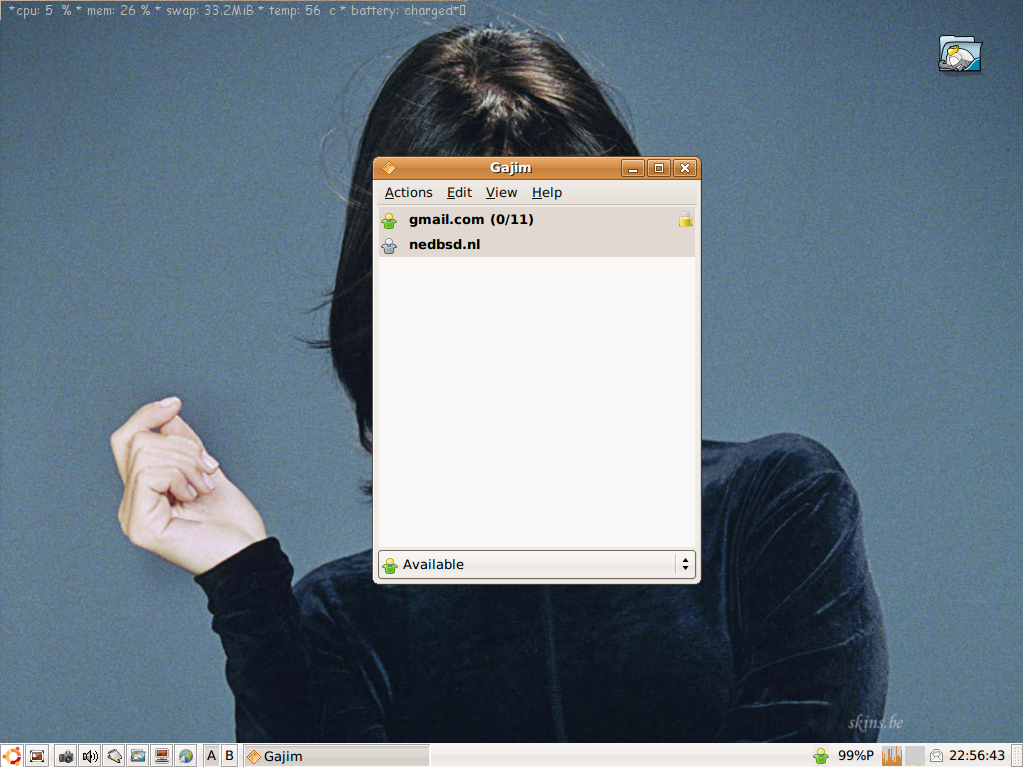Screen dimensions: 1023x767
Task: Click the 22:56:43 clock in the panel
Action: coord(977,756)
